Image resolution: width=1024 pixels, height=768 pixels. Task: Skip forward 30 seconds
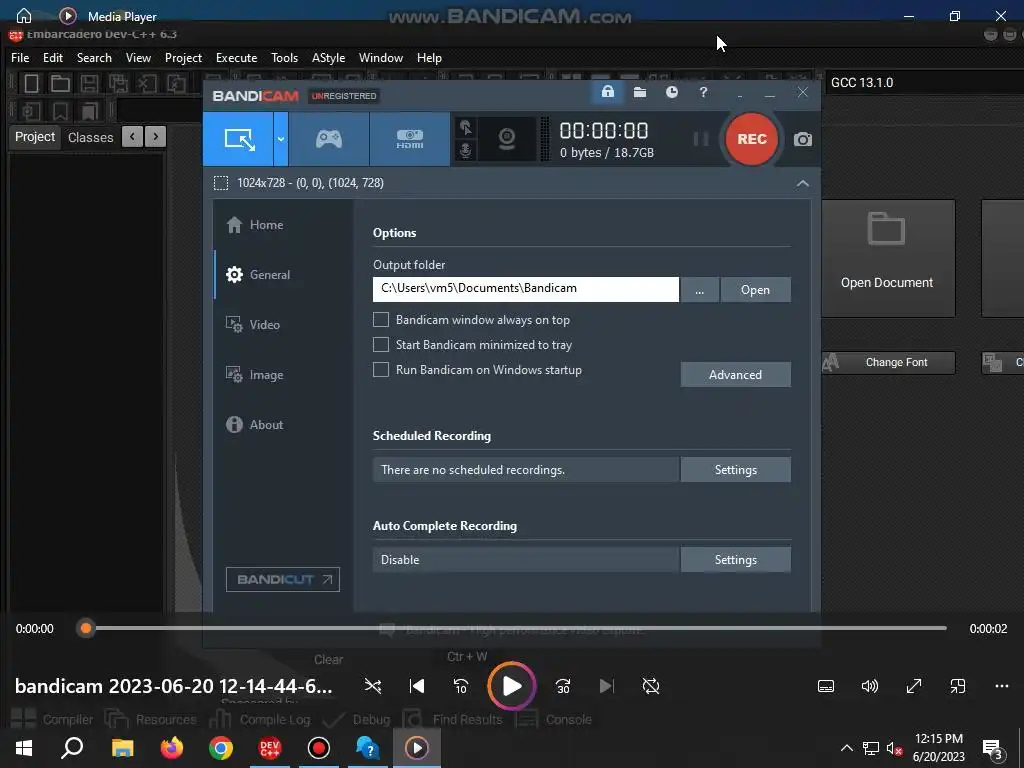click(x=563, y=686)
